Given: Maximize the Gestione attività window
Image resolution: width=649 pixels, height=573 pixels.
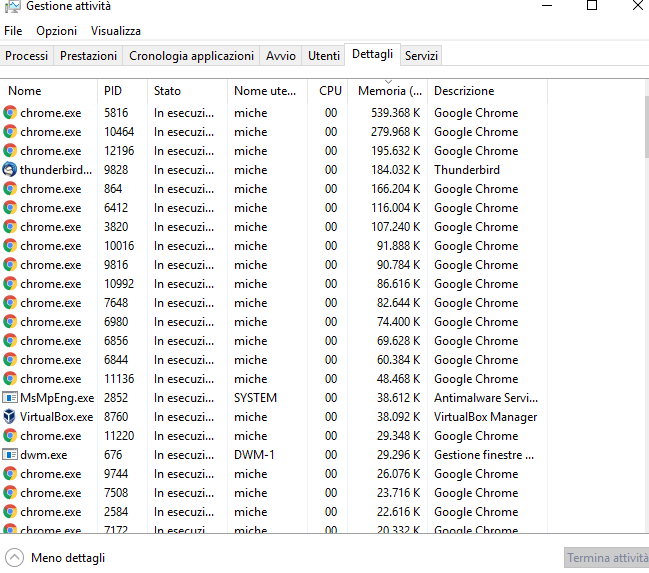Looking at the screenshot, I should (592, 5).
